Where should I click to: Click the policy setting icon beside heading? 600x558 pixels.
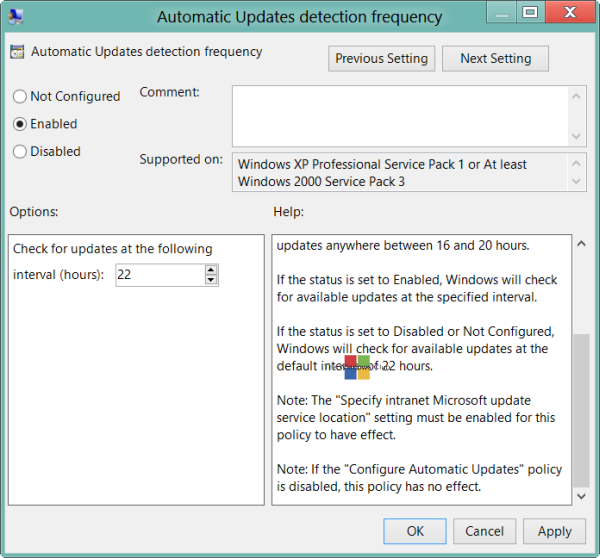pos(18,52)
